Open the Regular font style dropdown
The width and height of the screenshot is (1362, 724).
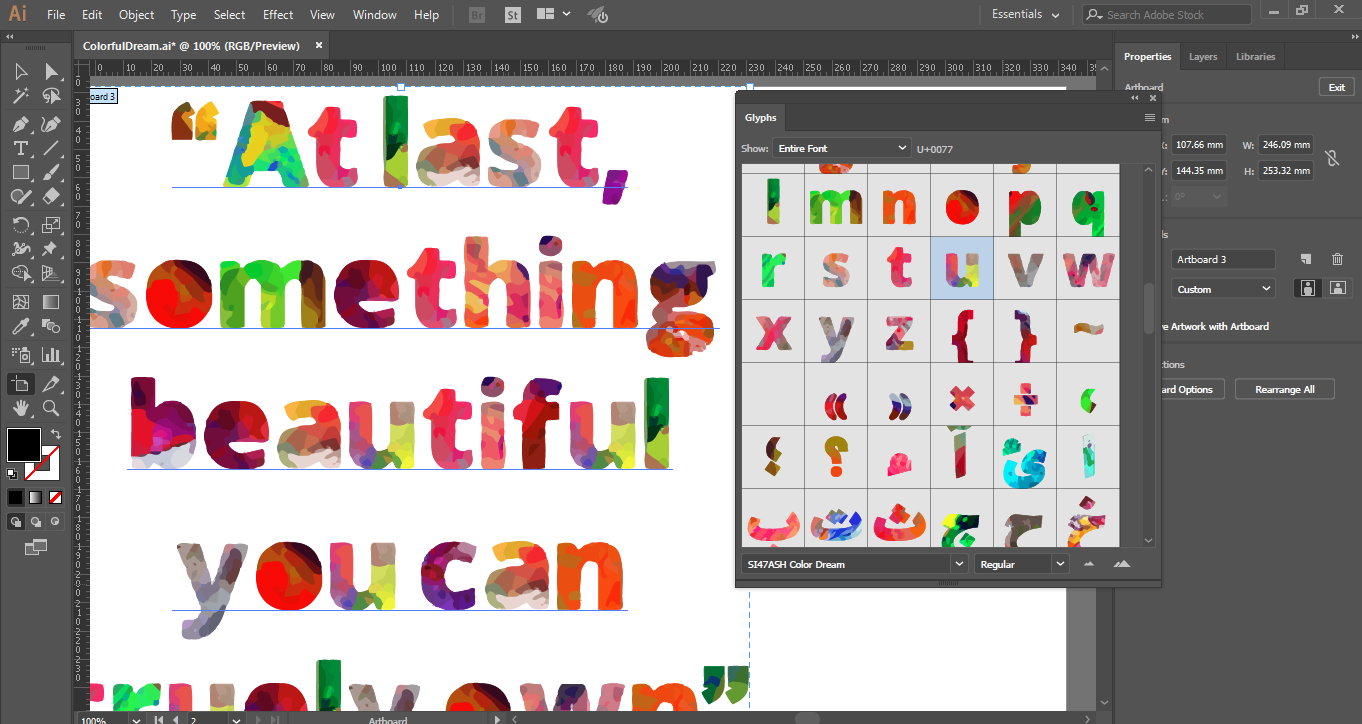coord(1022,564)
